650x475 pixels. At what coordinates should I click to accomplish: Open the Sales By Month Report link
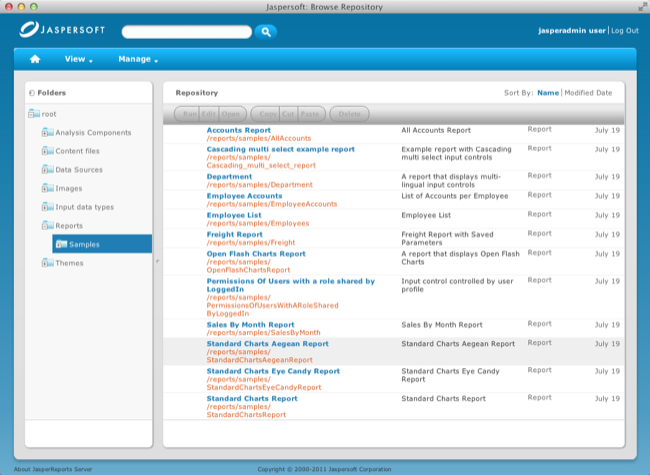coord(250,325)
